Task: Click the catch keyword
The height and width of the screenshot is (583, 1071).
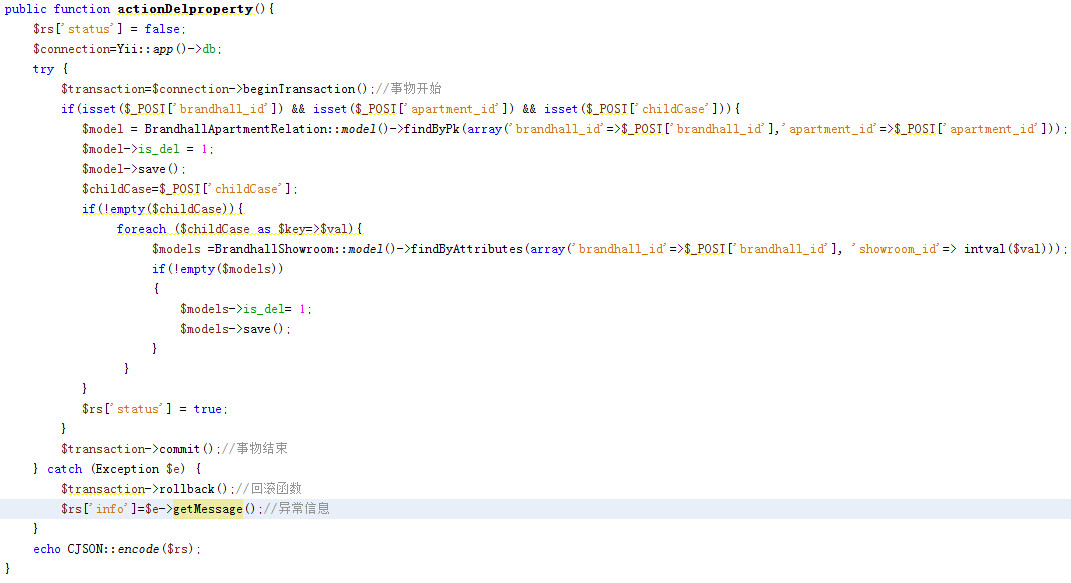Action: (65, 469)
